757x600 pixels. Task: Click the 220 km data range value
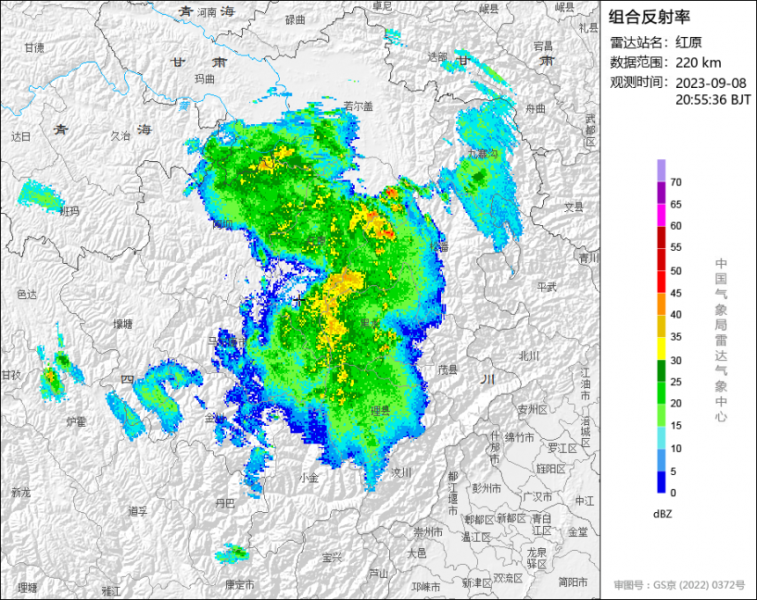point(692,62)
